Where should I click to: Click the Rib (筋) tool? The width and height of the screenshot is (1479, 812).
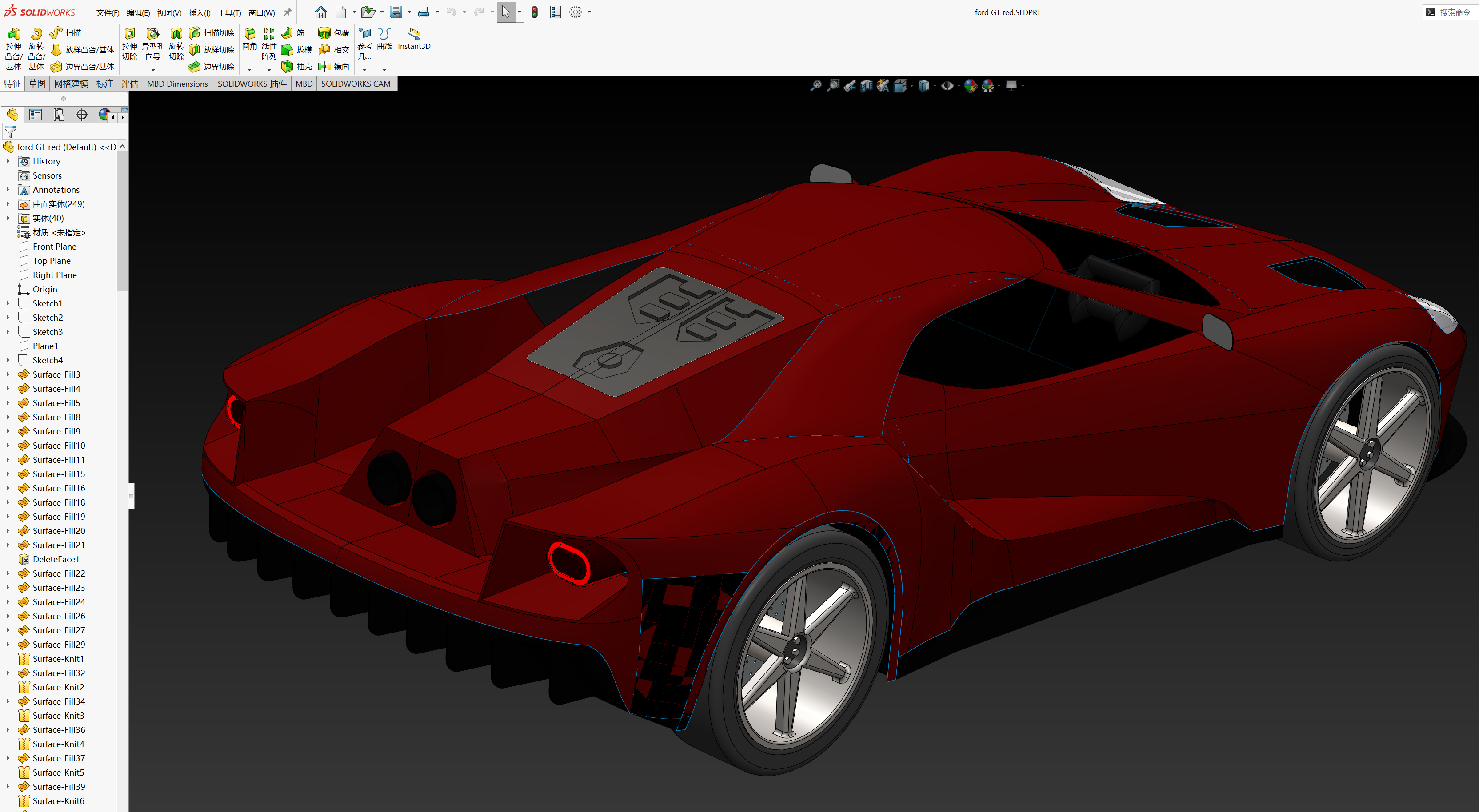[293, 33]
